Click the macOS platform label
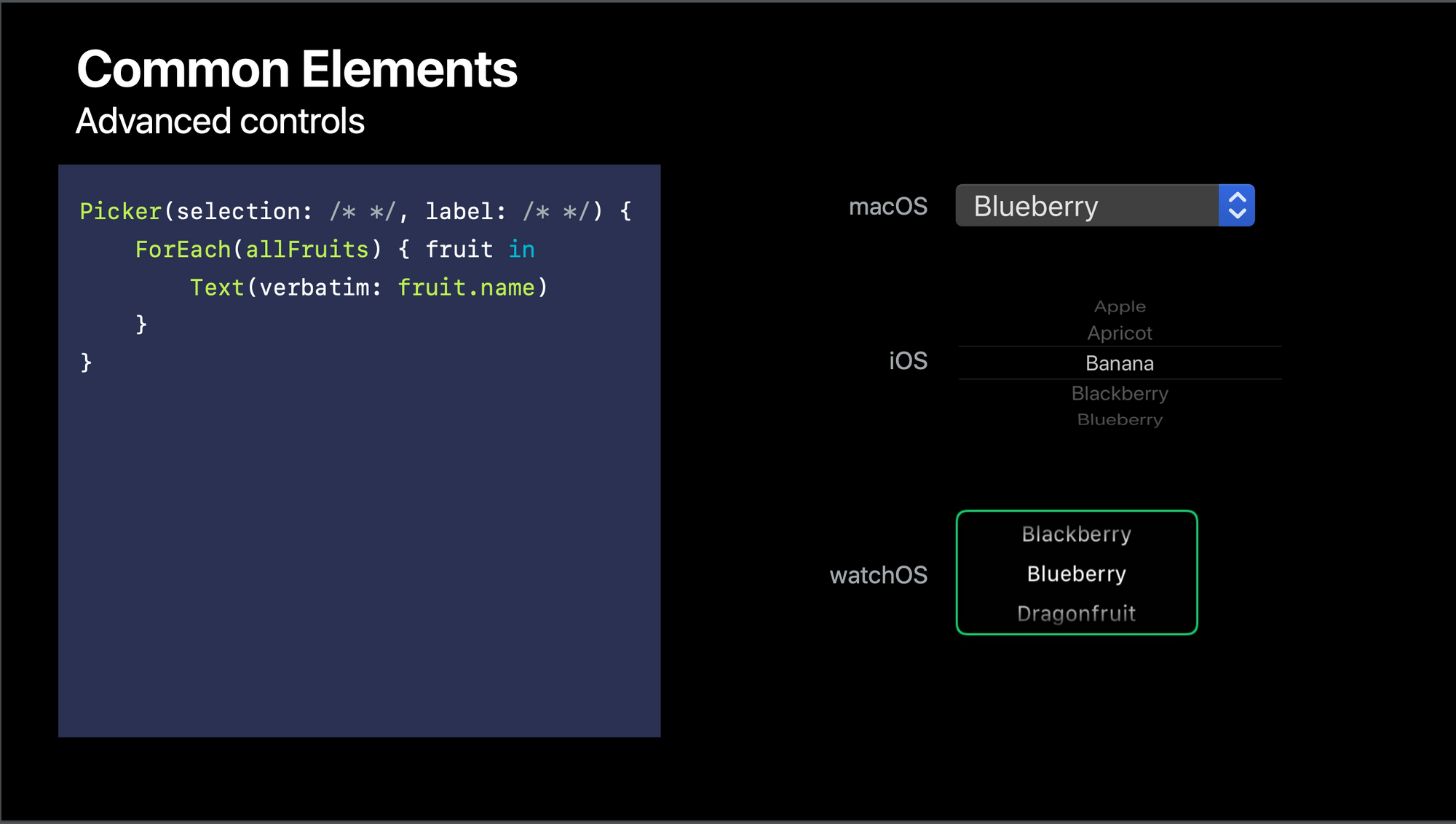Image resolution: width=1456 pixels, height=824 pixels. (x=888, y=207)
